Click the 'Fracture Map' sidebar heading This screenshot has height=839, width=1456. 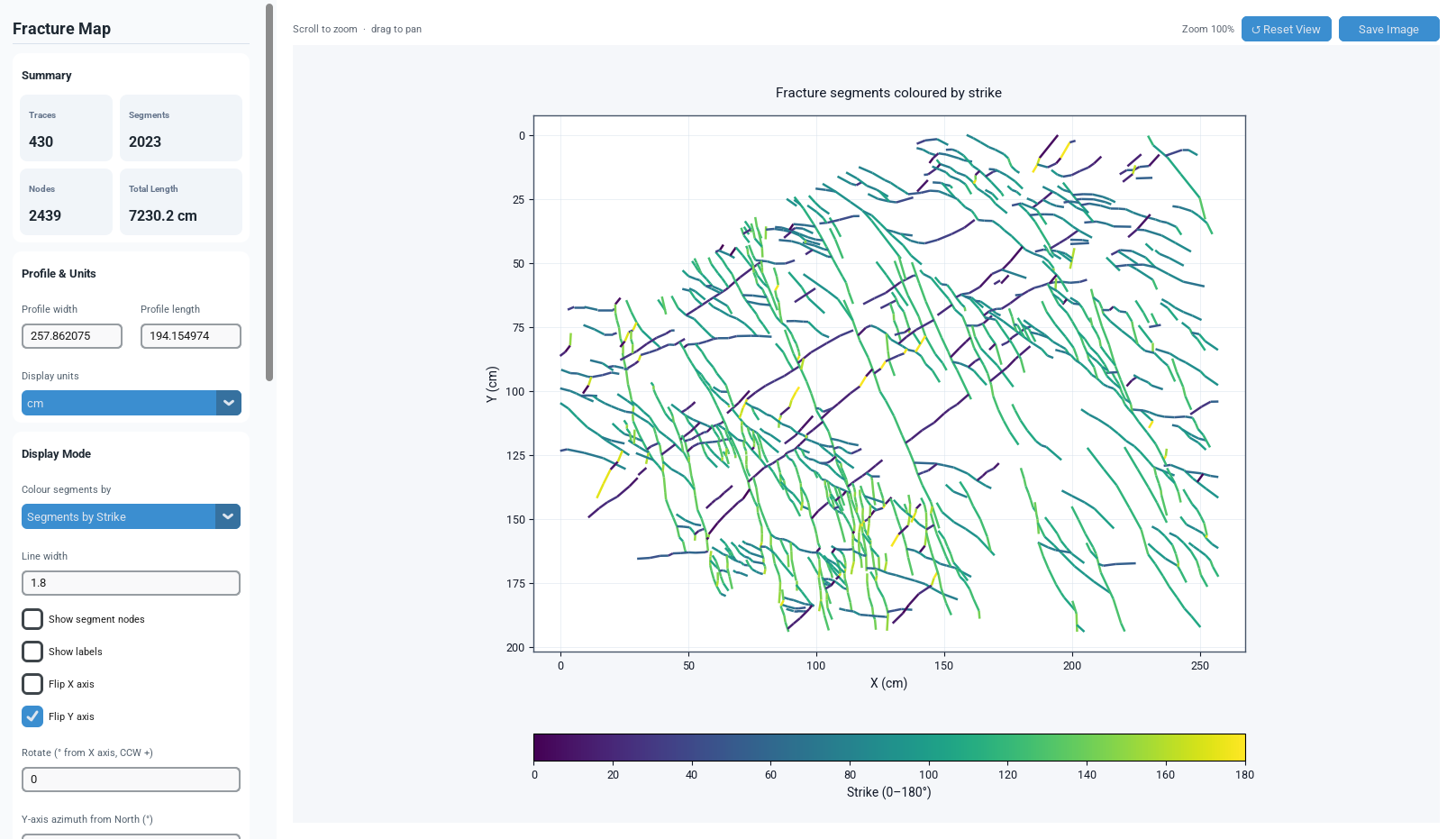[61, 29]
